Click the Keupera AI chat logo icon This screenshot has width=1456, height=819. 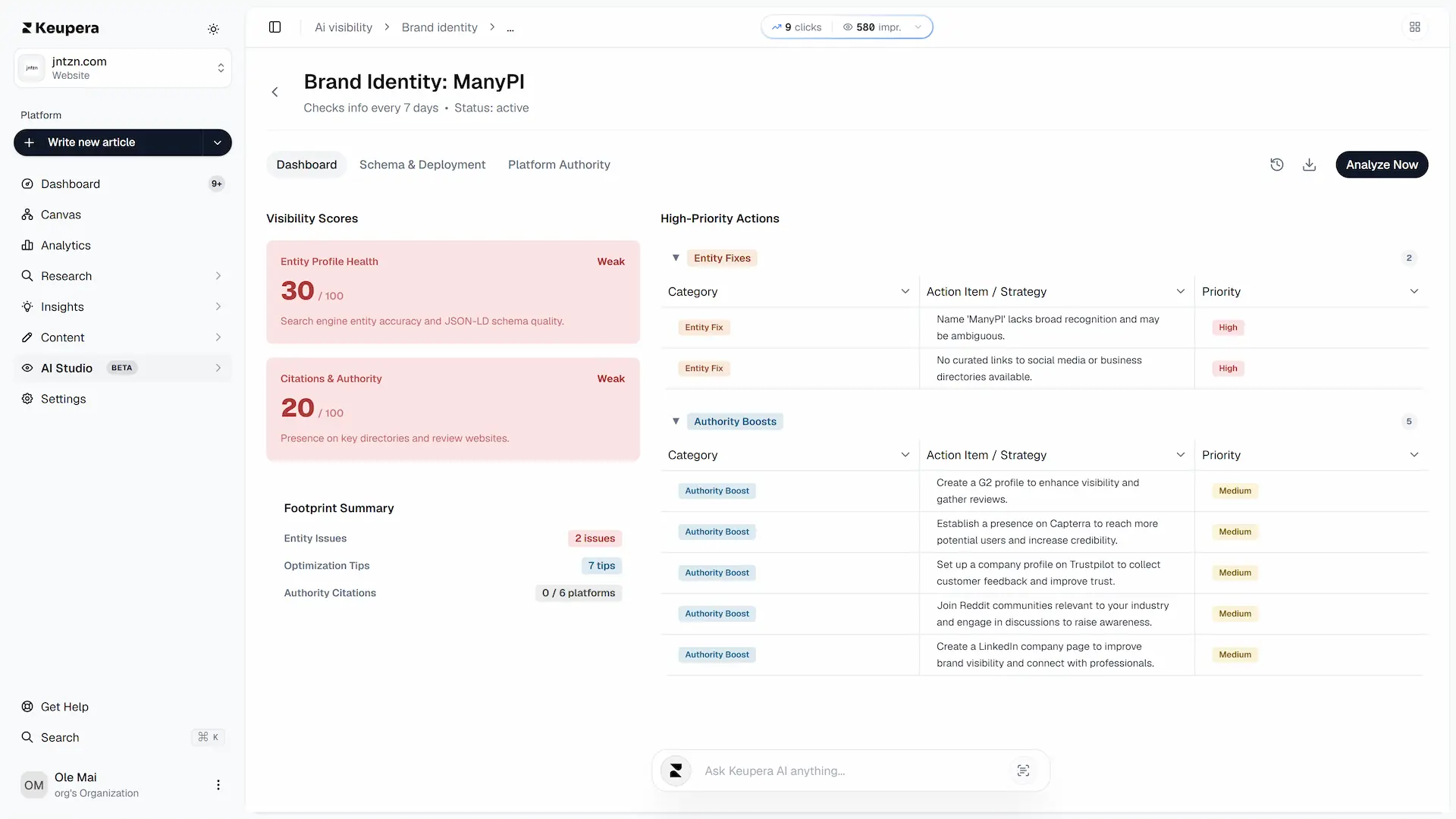pos(676,770)
